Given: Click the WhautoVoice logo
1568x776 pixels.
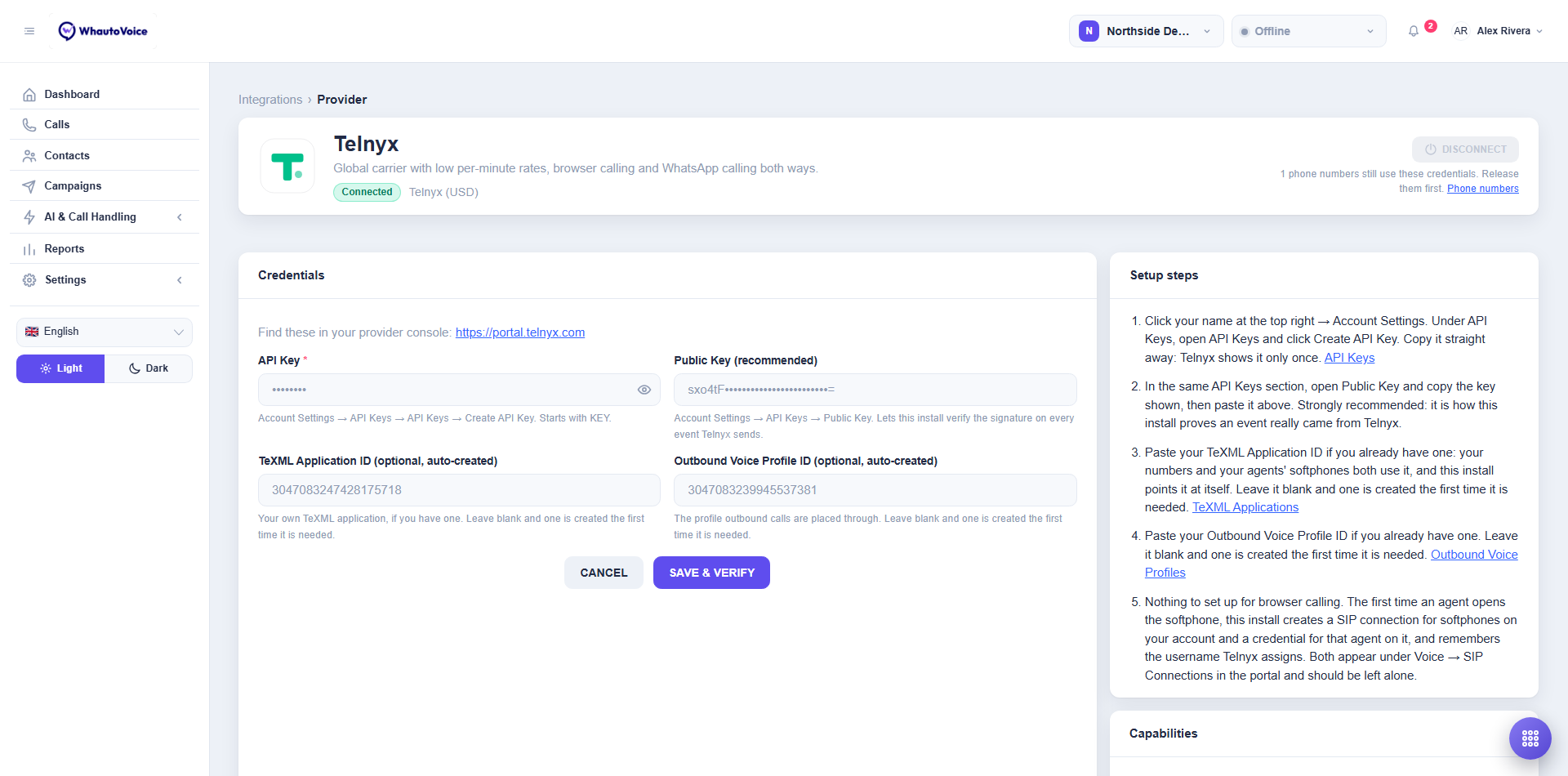Looking at the screenshot, I should coord(103,31).
